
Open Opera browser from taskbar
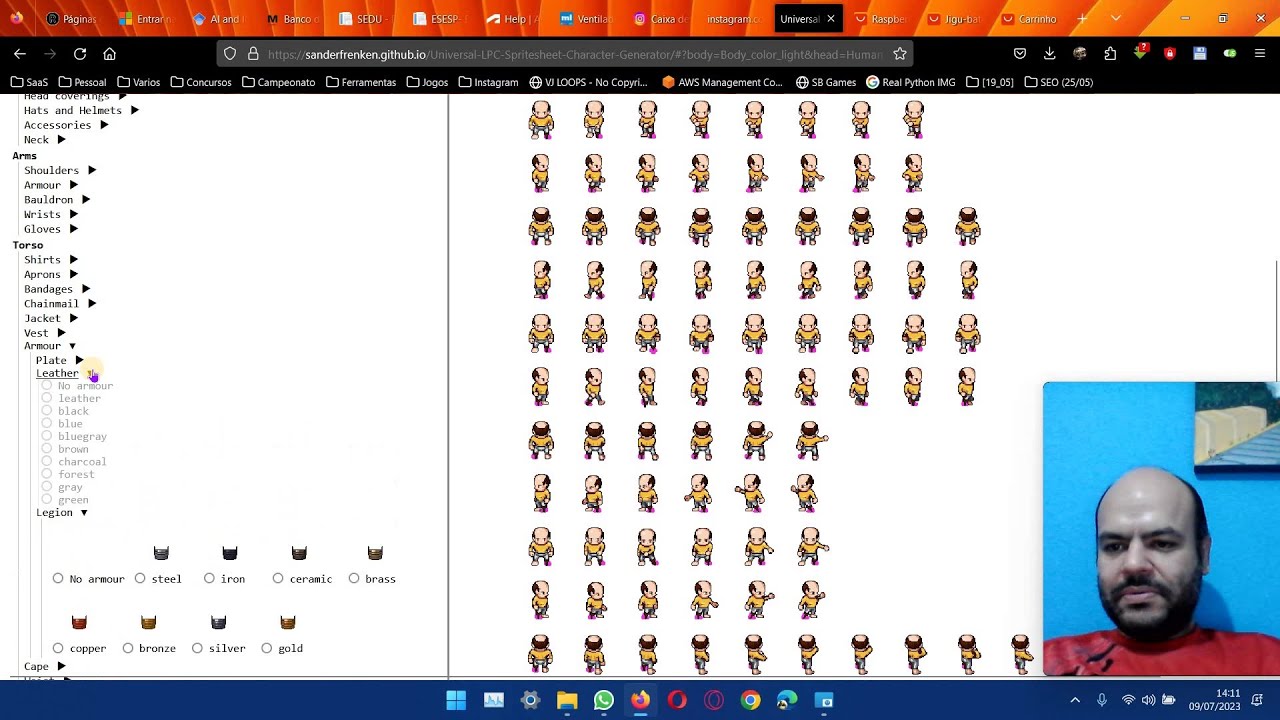(677, 700)
